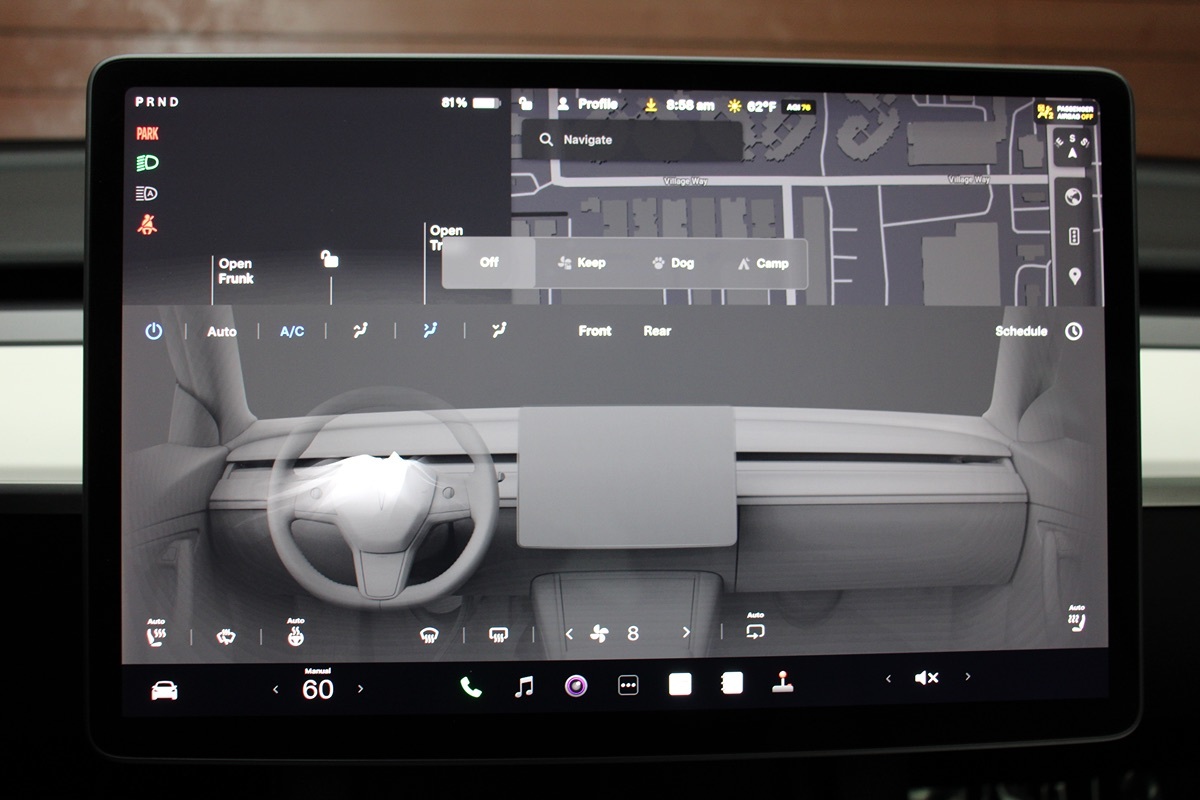
Task: Select Dog mode
Action: pos(672,263)
